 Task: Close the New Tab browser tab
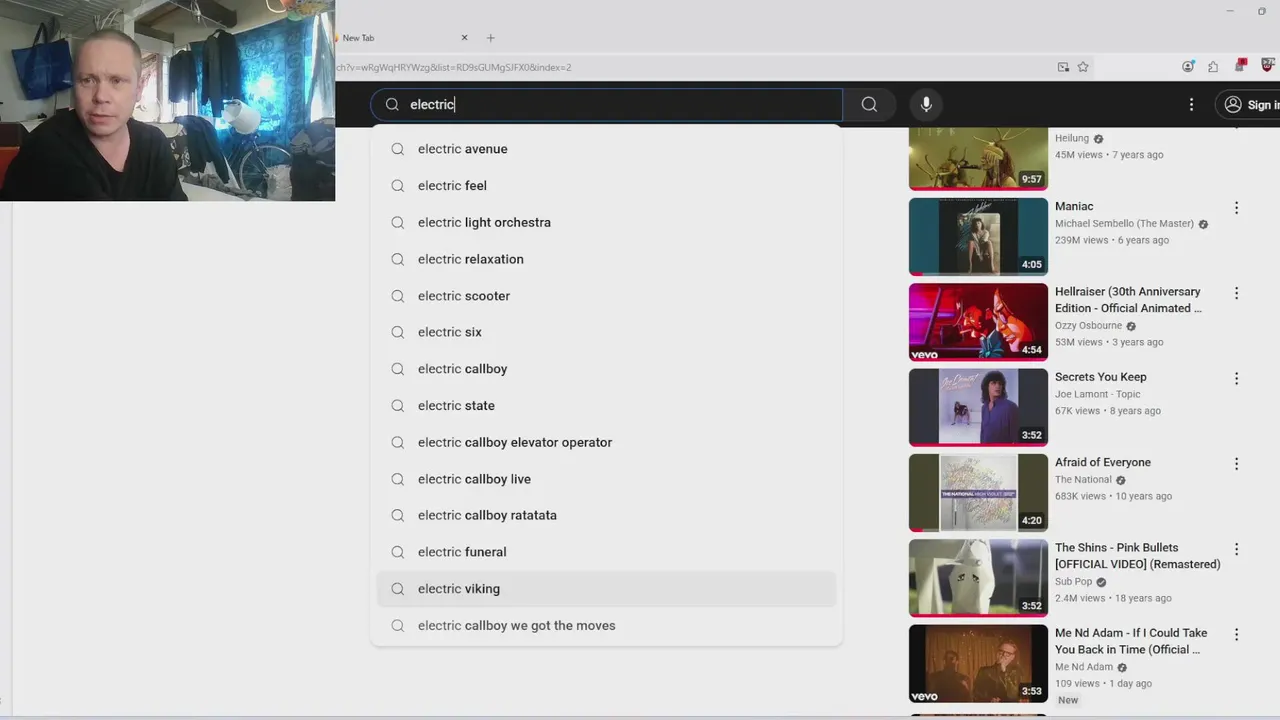[x=464, y=38]
